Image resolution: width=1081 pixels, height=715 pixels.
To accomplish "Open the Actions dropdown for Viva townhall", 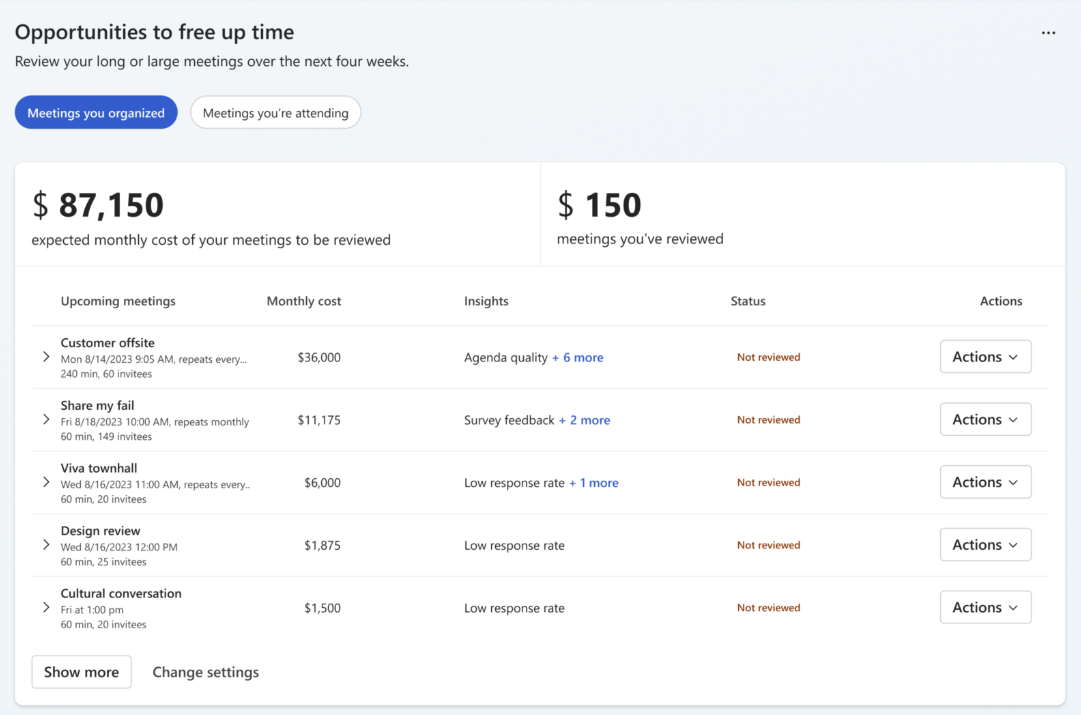I will pos(985,481).
